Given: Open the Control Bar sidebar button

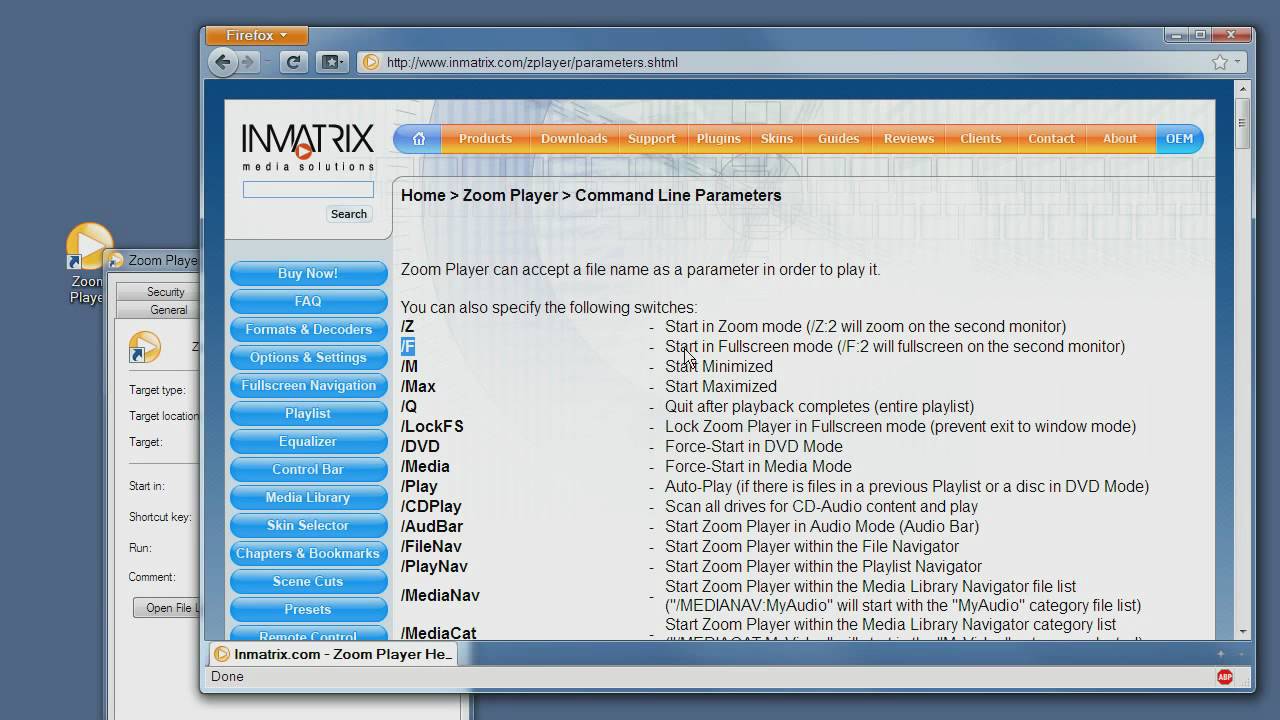Looking at the screenshot, I should [308, 469].
